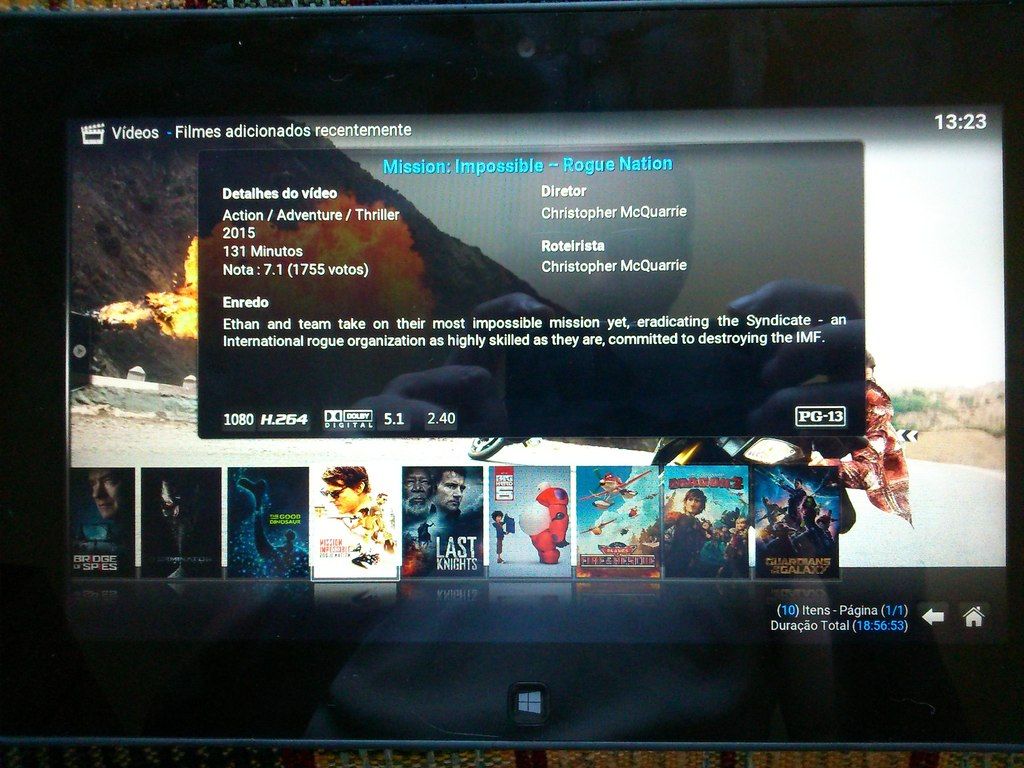
Task: Open Mission Impossible Rogue Nation poster
Action: pyautogui.click(x=355, y=522)
